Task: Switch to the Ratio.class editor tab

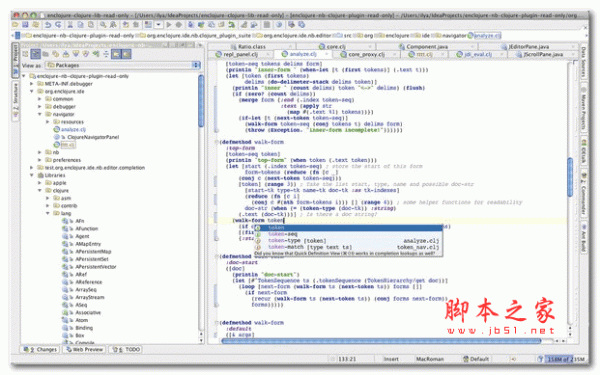Action: coord(251,46)
